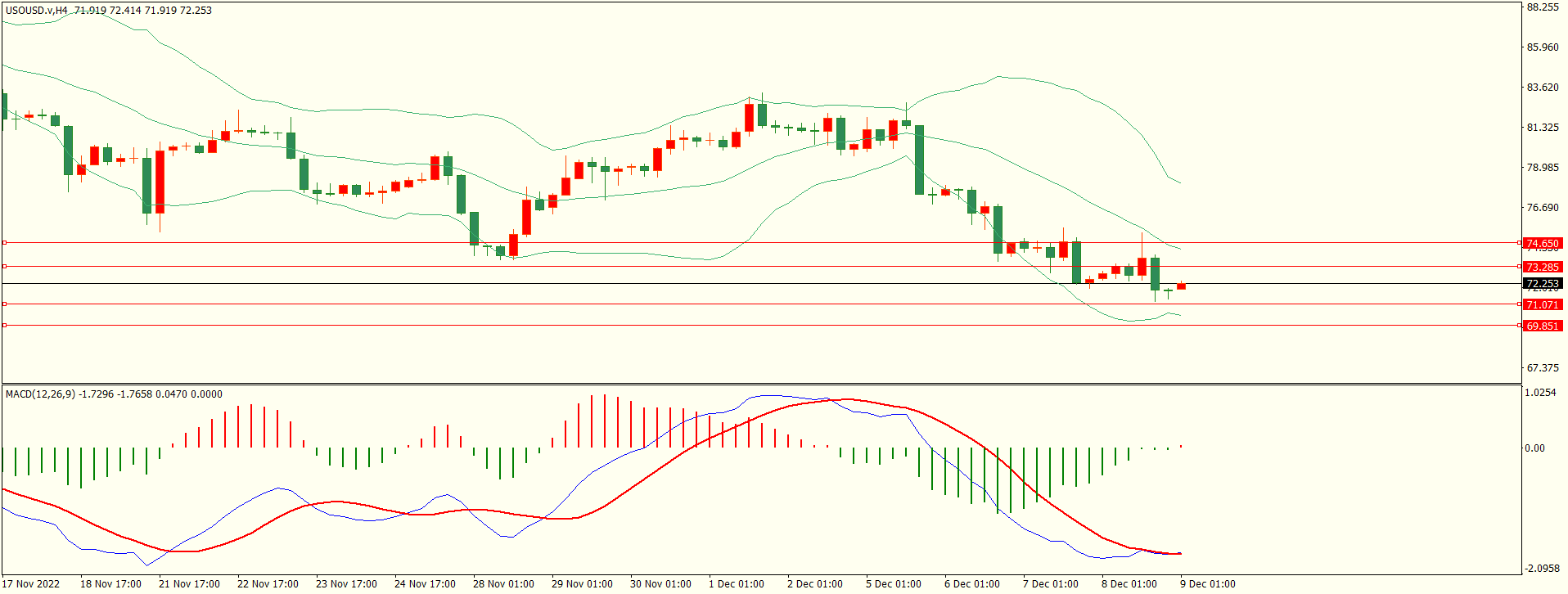Select the 71.071 red price level tag
The width and height of the screenshot is (1568, 594).
[1542, 304]
